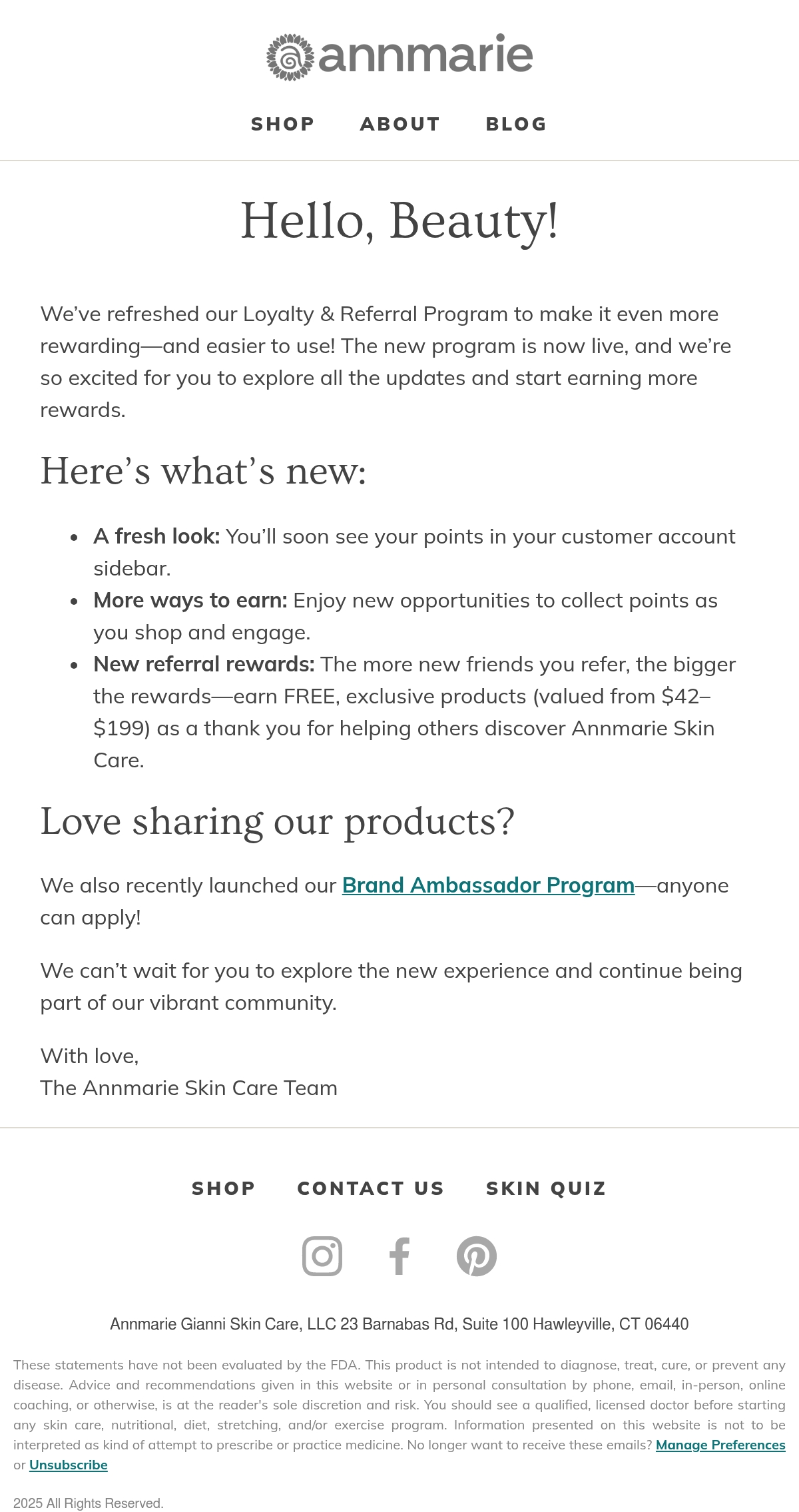Visit the Facebook page icon
This screenshot has height=1512, width=799.
pyautogui.click(x=400, y=1256)
